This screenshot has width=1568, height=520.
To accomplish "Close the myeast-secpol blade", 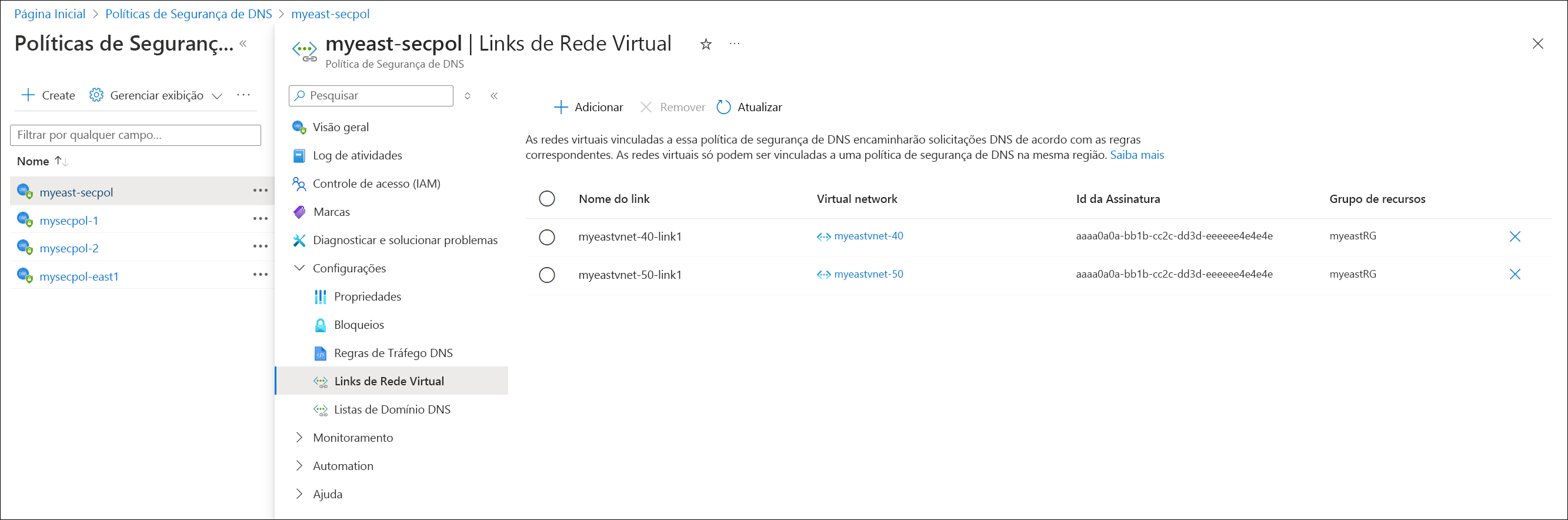I will tap(1537, 44).
